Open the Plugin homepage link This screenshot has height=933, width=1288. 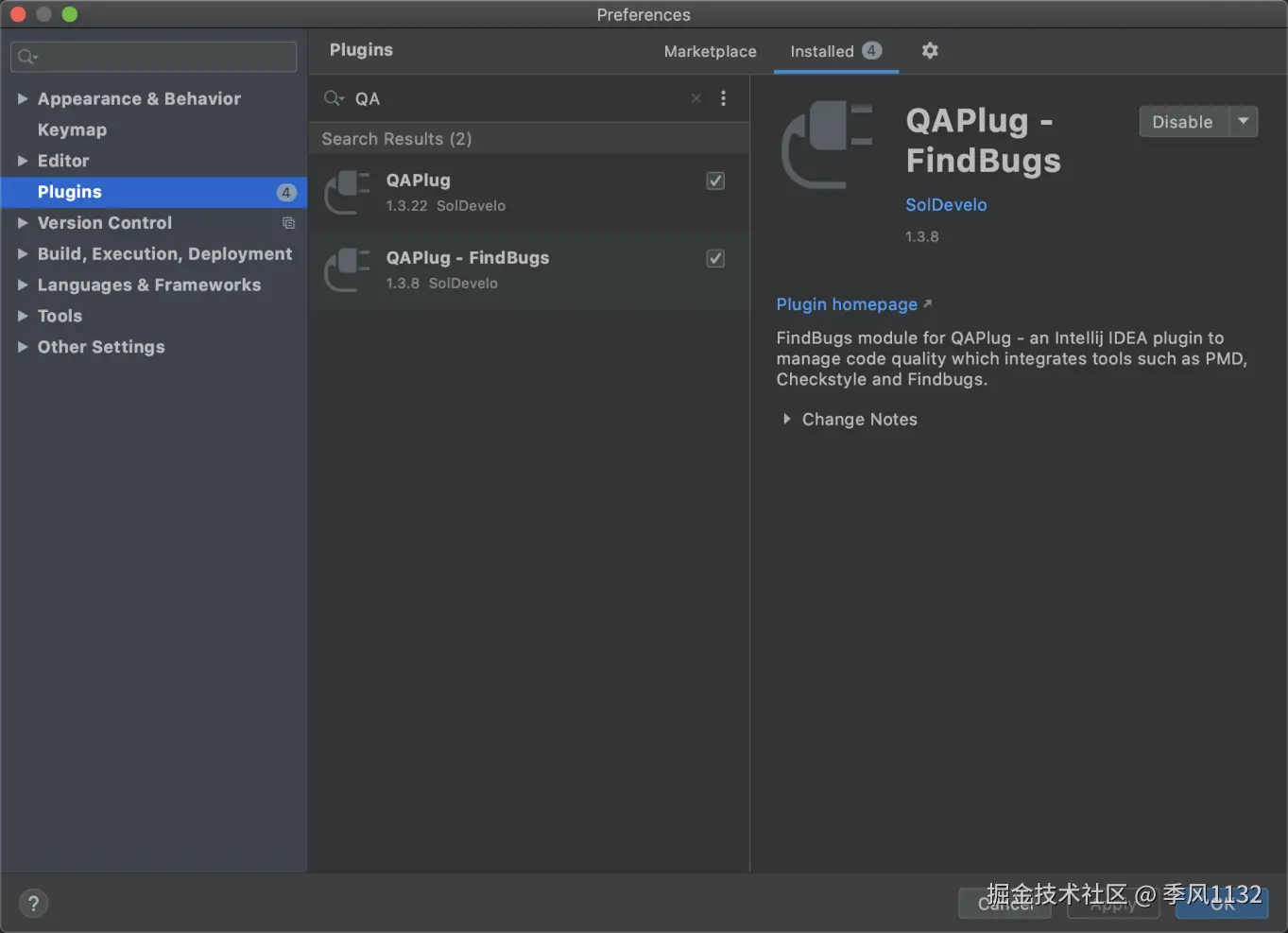point(847,304)
